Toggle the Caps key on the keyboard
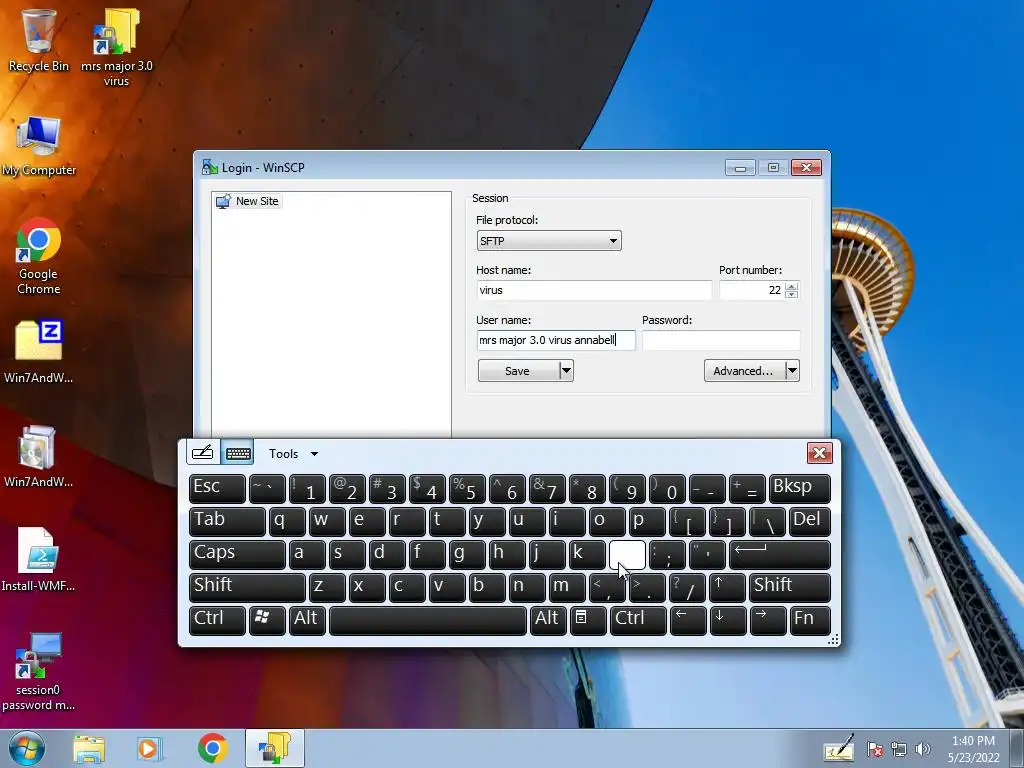 [237, 554]
